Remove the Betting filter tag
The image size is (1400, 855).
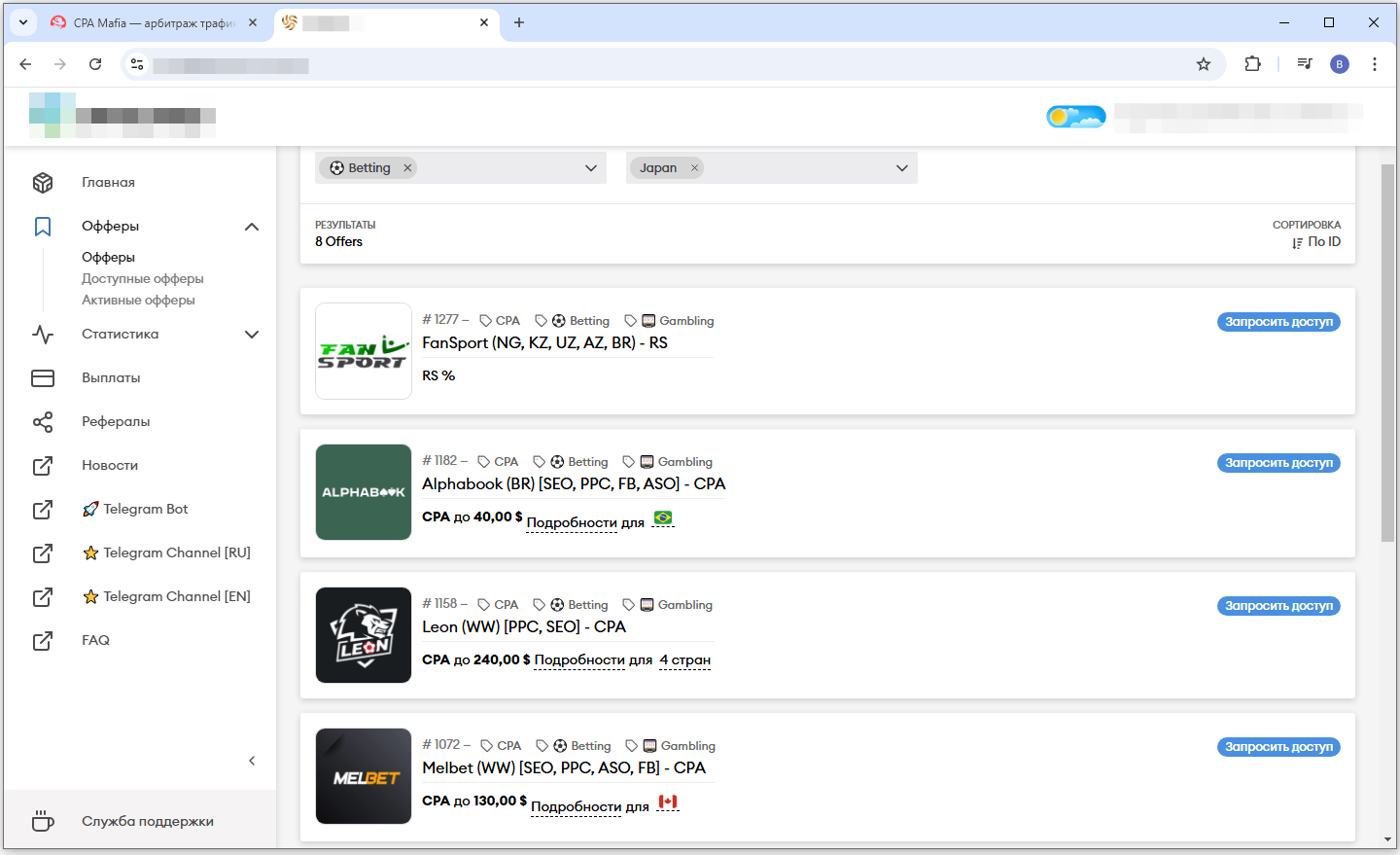pos(407,168)
